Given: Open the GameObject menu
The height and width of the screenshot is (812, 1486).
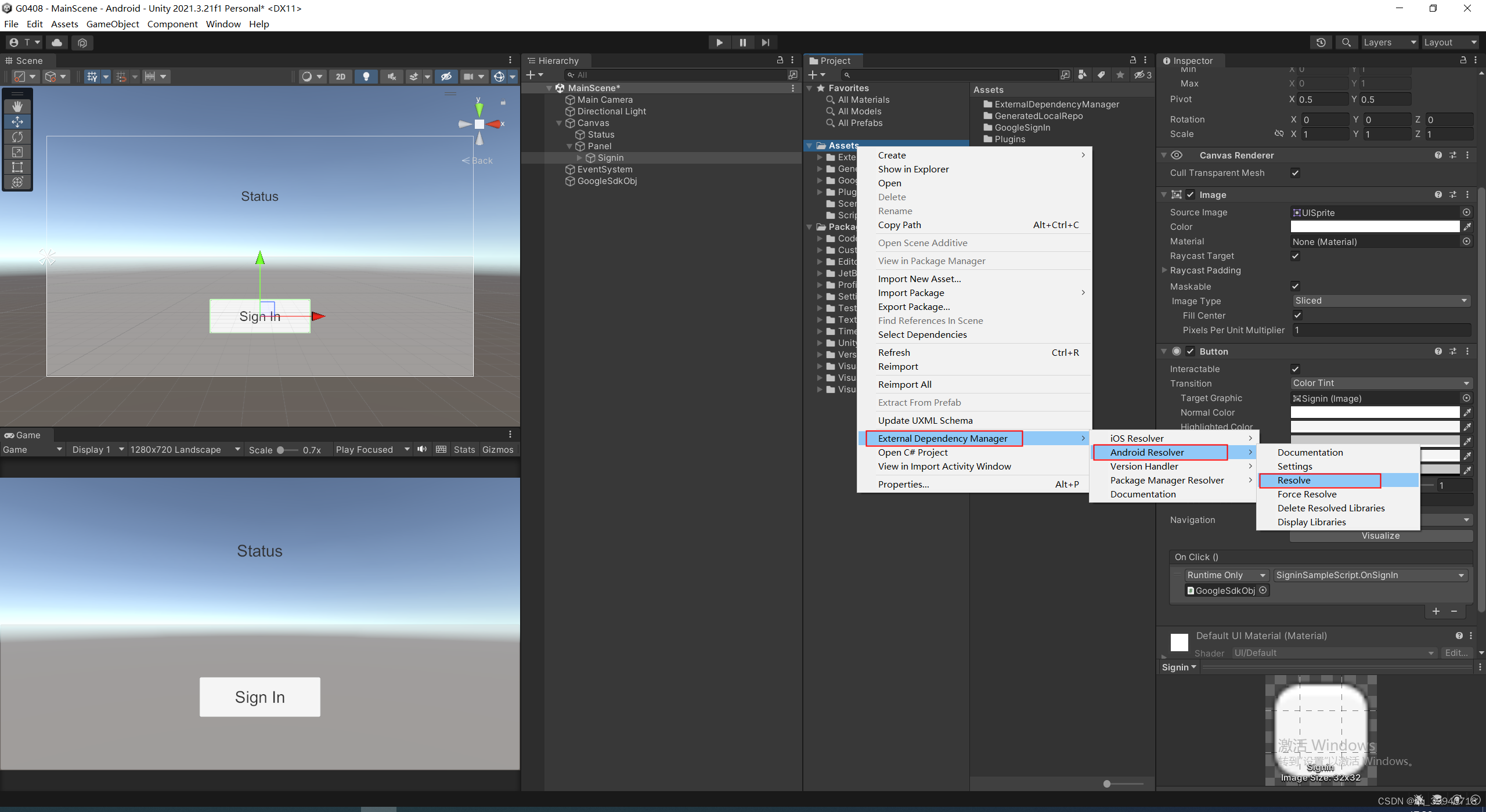Looking at the screenshot, I should pyautogui.click(x=113, y=24).
